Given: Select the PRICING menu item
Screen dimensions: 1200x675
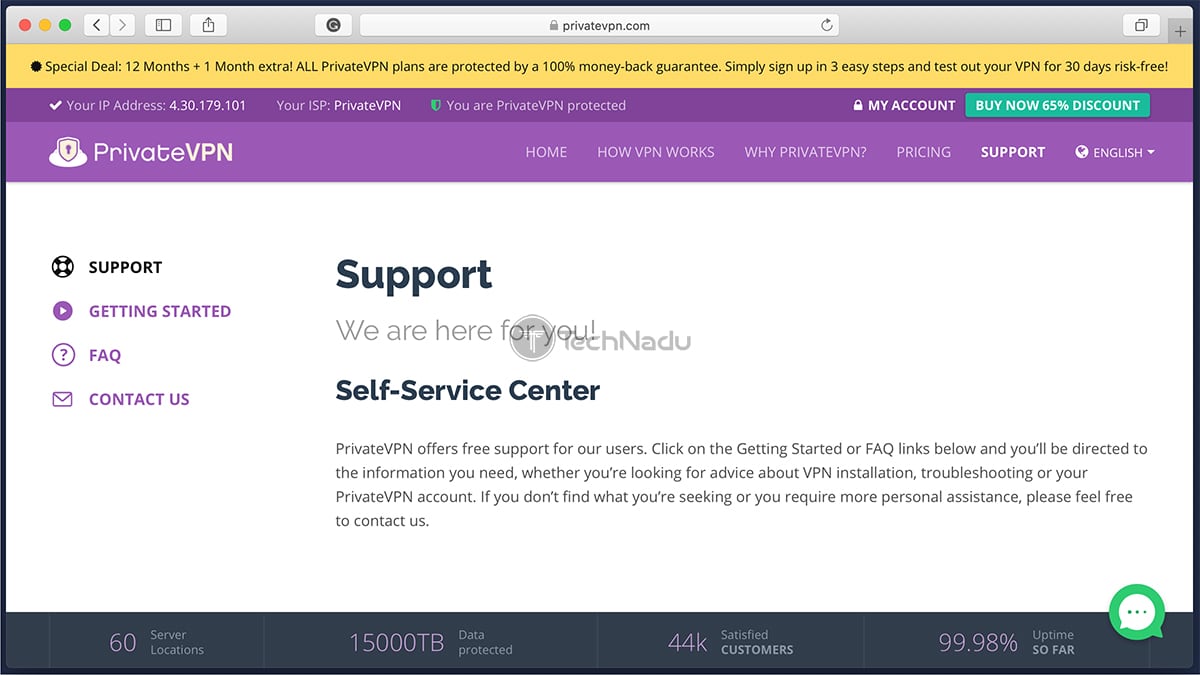Looking at the screenshot, I should click(x=923, y=152).
